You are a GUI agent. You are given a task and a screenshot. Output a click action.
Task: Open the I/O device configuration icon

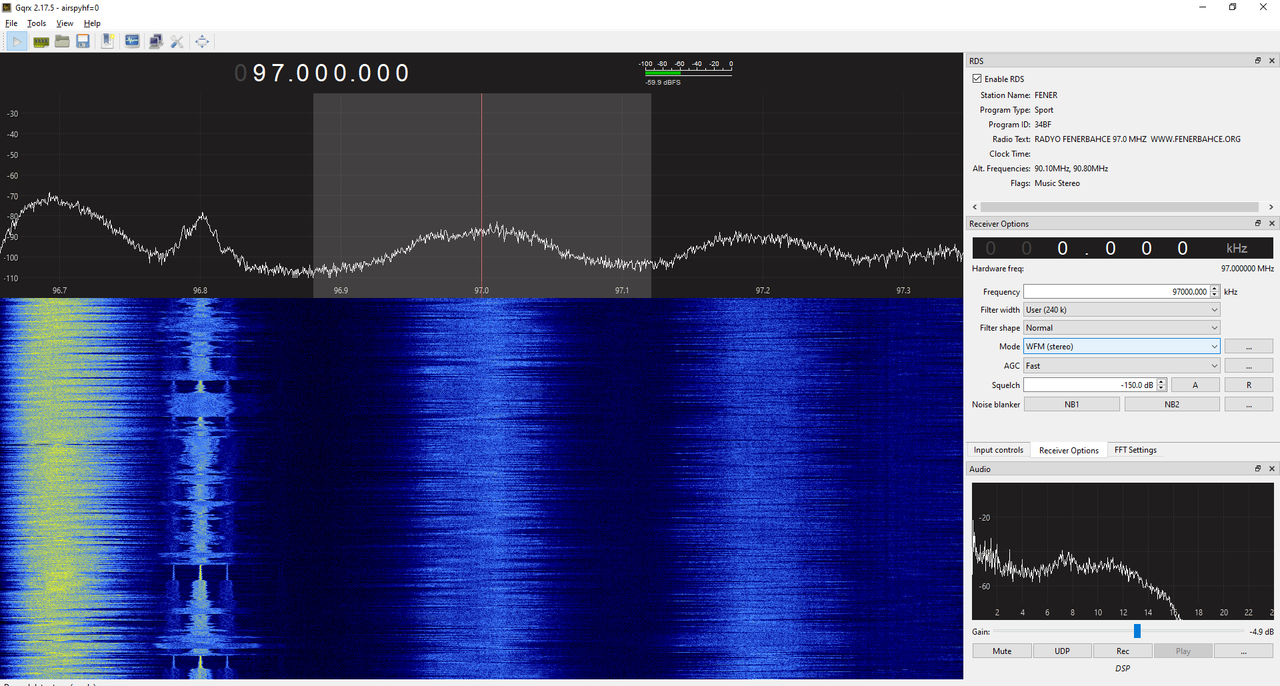[41, 41]
